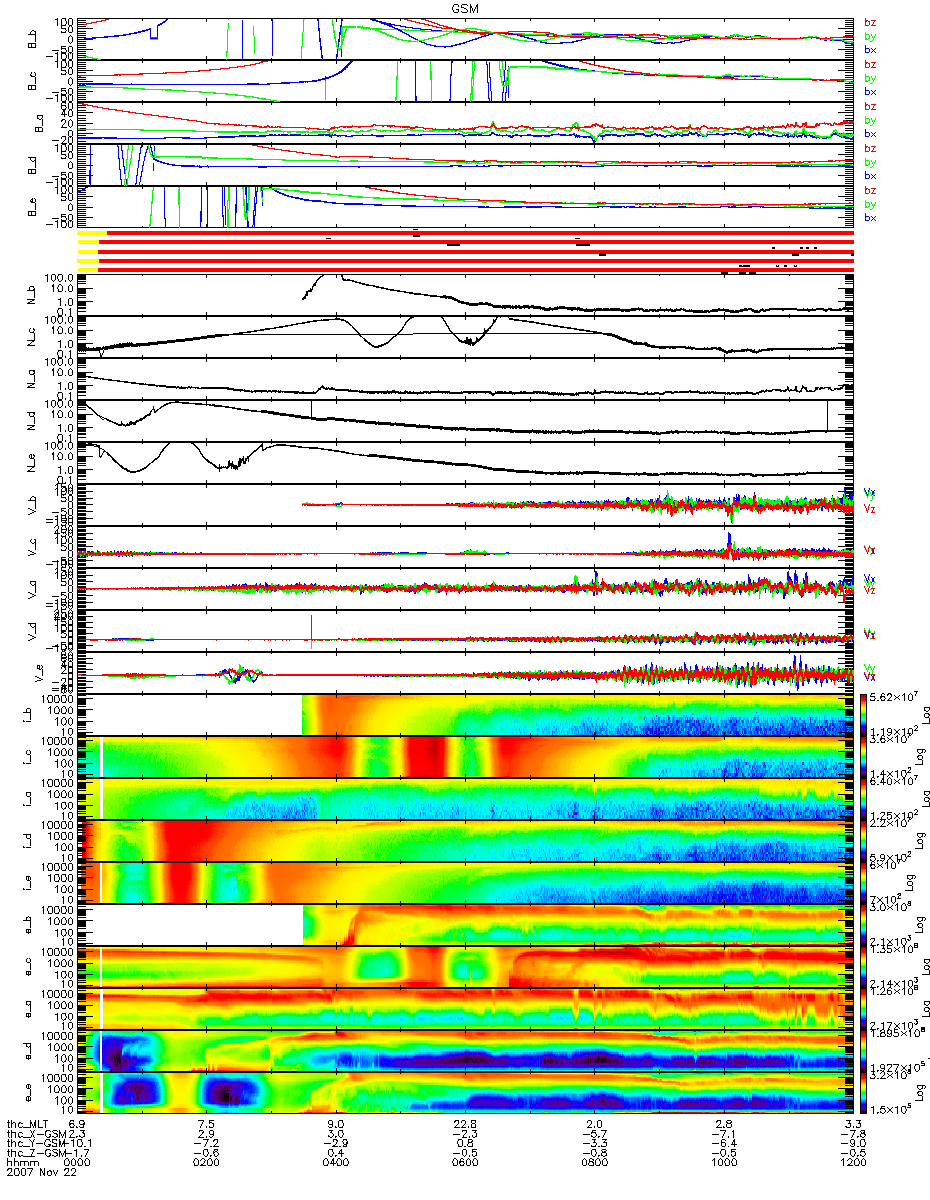Click the Vz legend label of V_b panel
The height and width of the screenshot is (1200, 930).
870,509
